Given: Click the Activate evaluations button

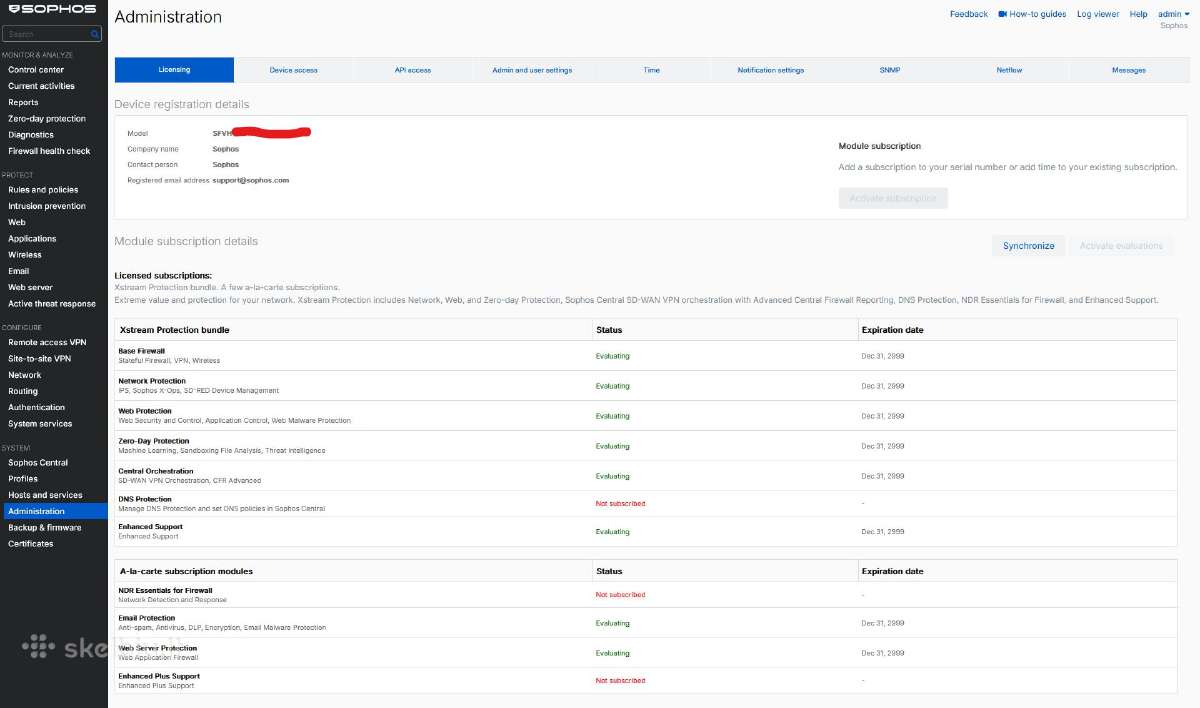Looking at the screenshot, I should (x=1121, y=246).
